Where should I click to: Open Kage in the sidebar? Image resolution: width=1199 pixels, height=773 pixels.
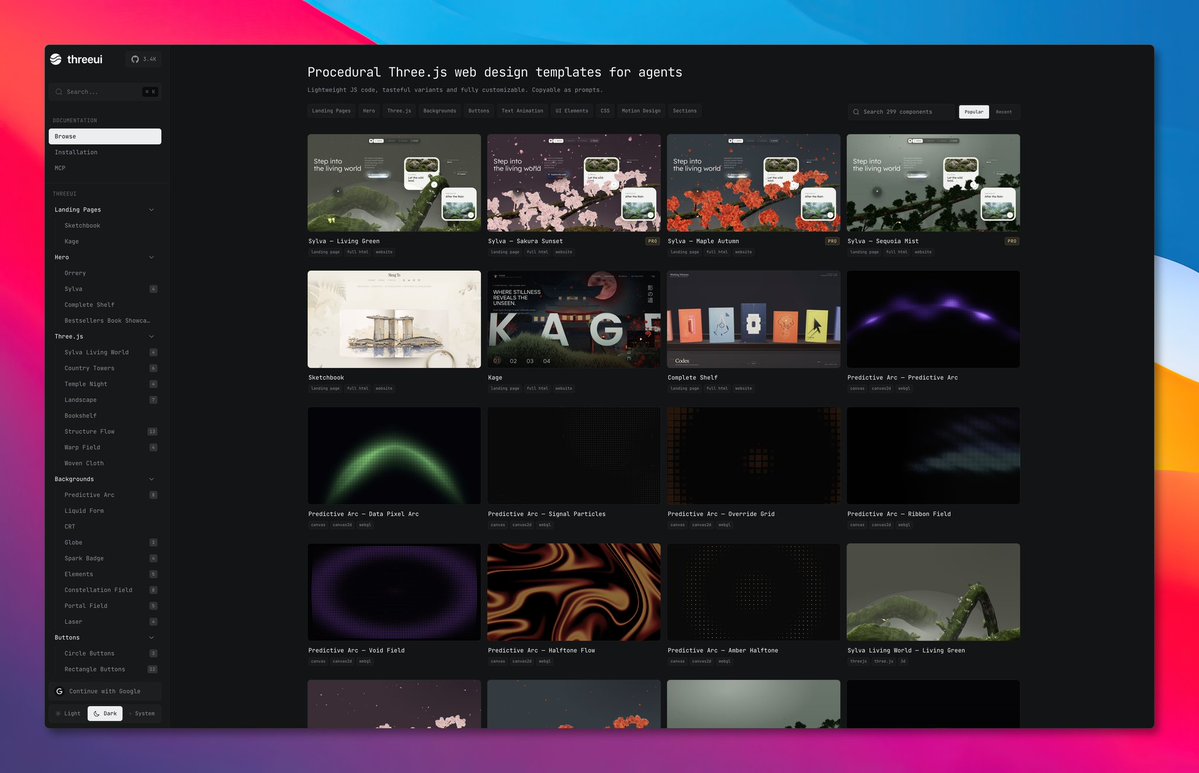[71, 242]
